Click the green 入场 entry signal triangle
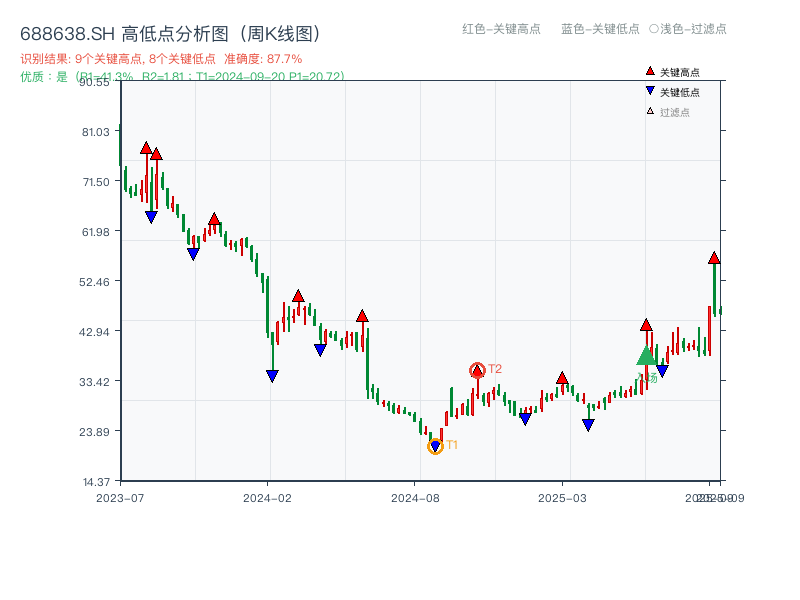 coord(646,357)
